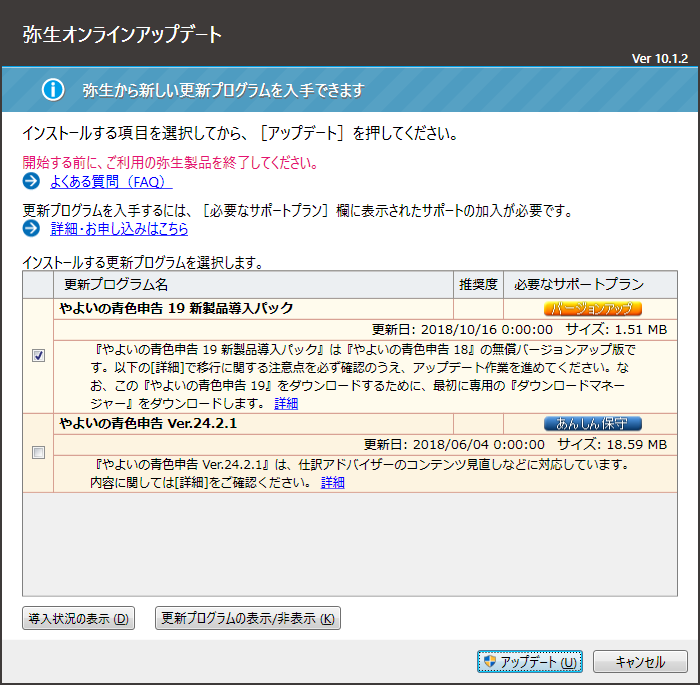Select the row title やよいの青色申告 19 新製品導入パック

176,308
